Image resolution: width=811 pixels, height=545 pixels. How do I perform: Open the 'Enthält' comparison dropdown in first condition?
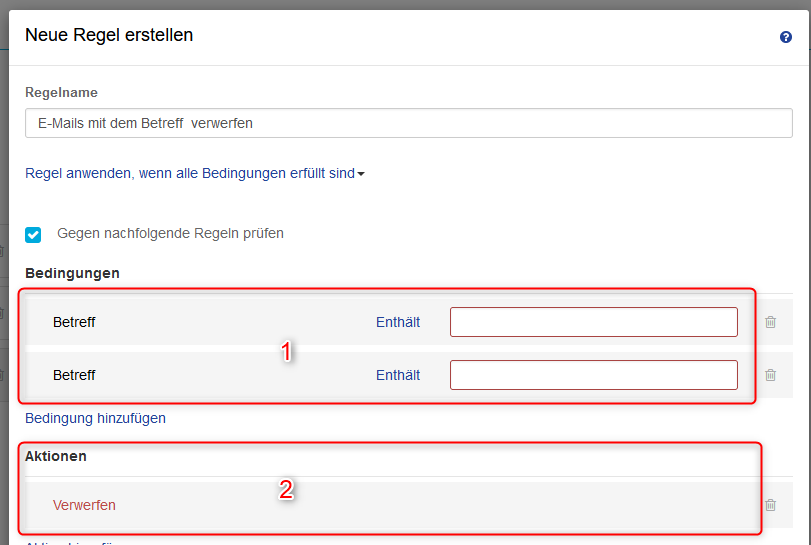pos(398,322)
